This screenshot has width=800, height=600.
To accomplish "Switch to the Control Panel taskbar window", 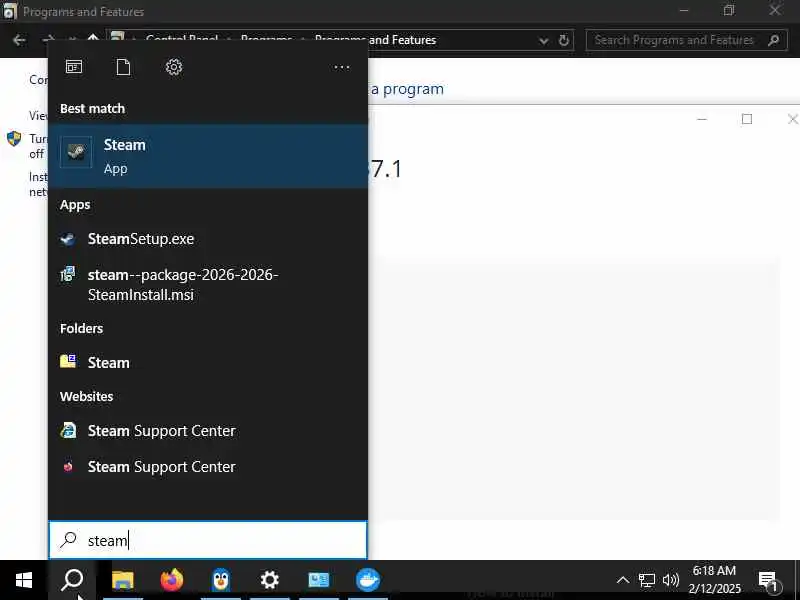I will (319, 580).
